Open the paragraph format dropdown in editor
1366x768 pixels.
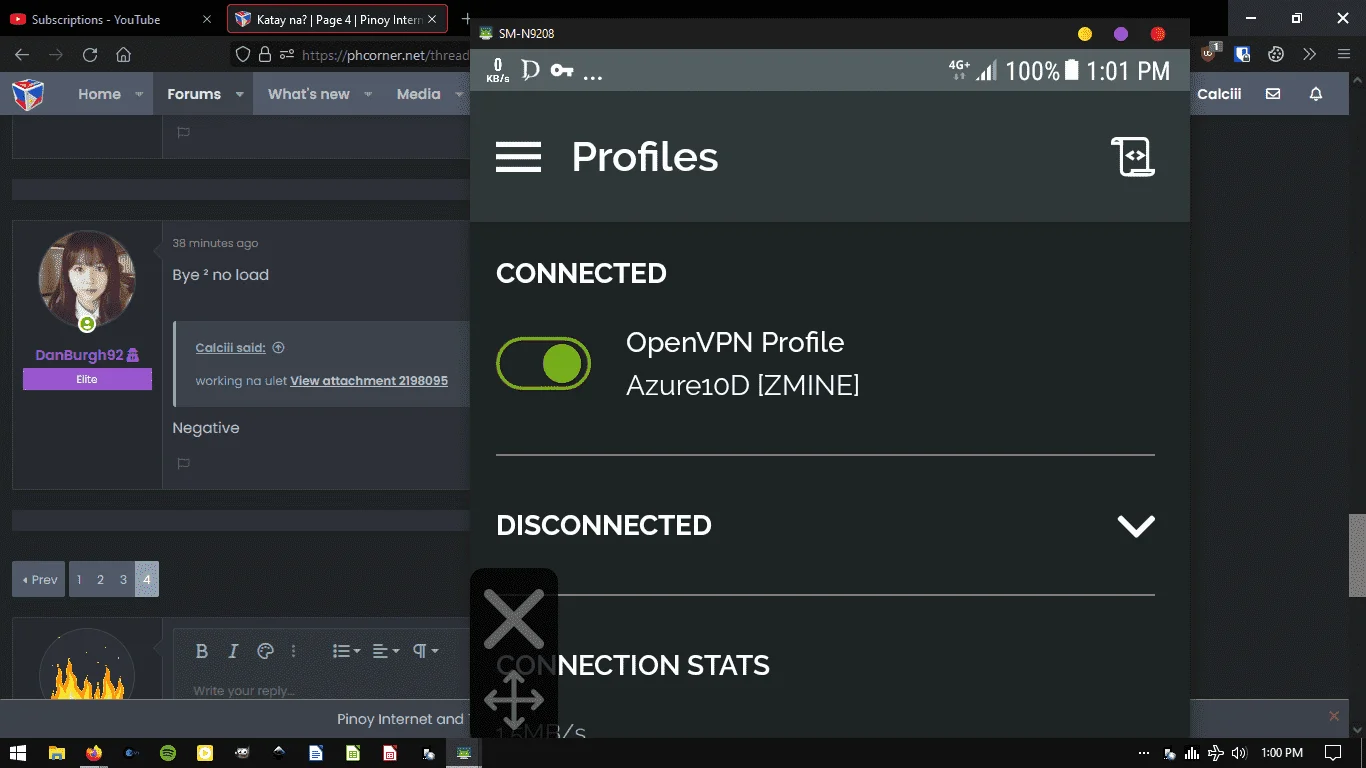[x=426, y=651]
